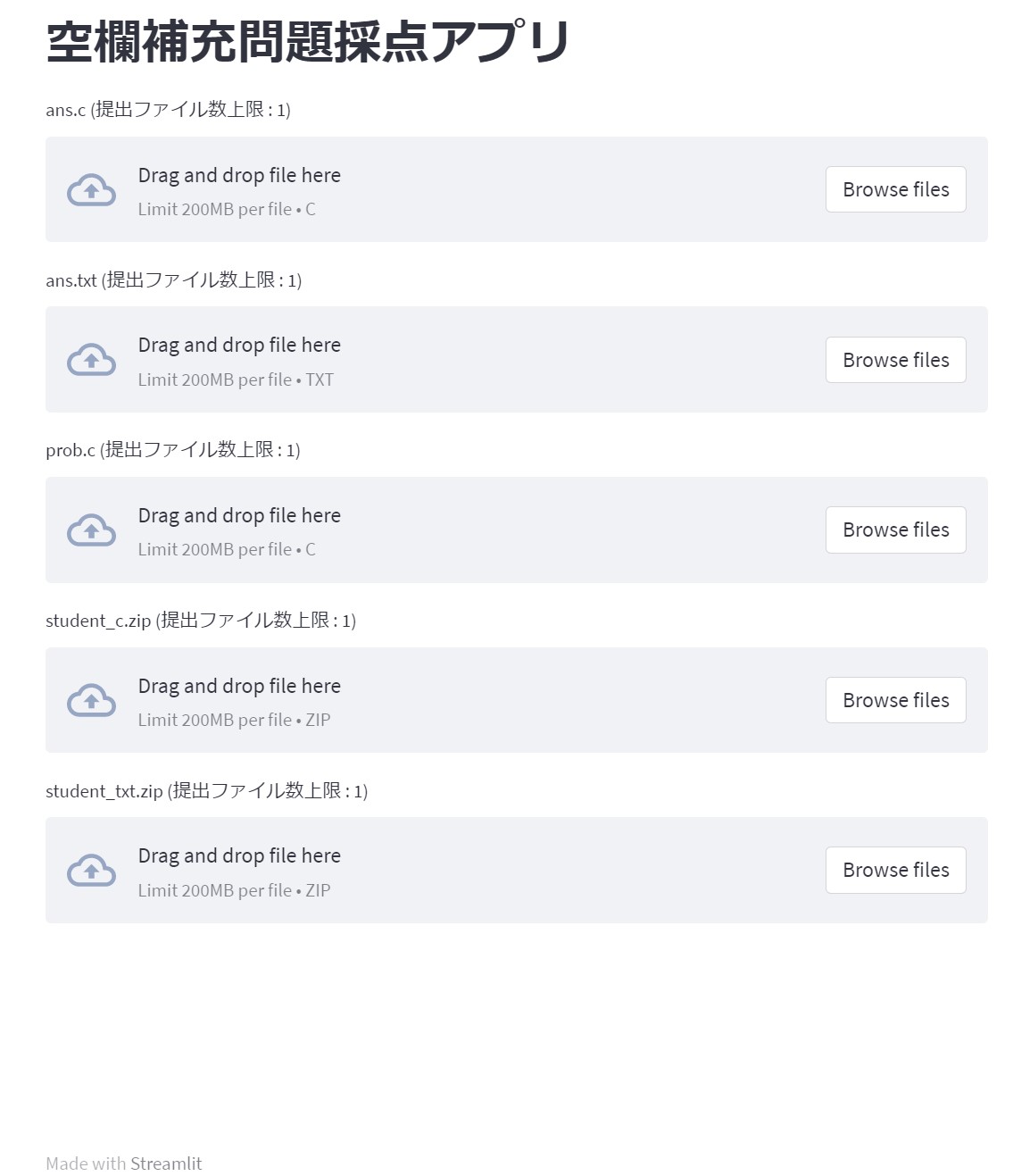Browse files for the student_txt.zip uploader
The image size is (1013, 1176).
click(895, 871)
